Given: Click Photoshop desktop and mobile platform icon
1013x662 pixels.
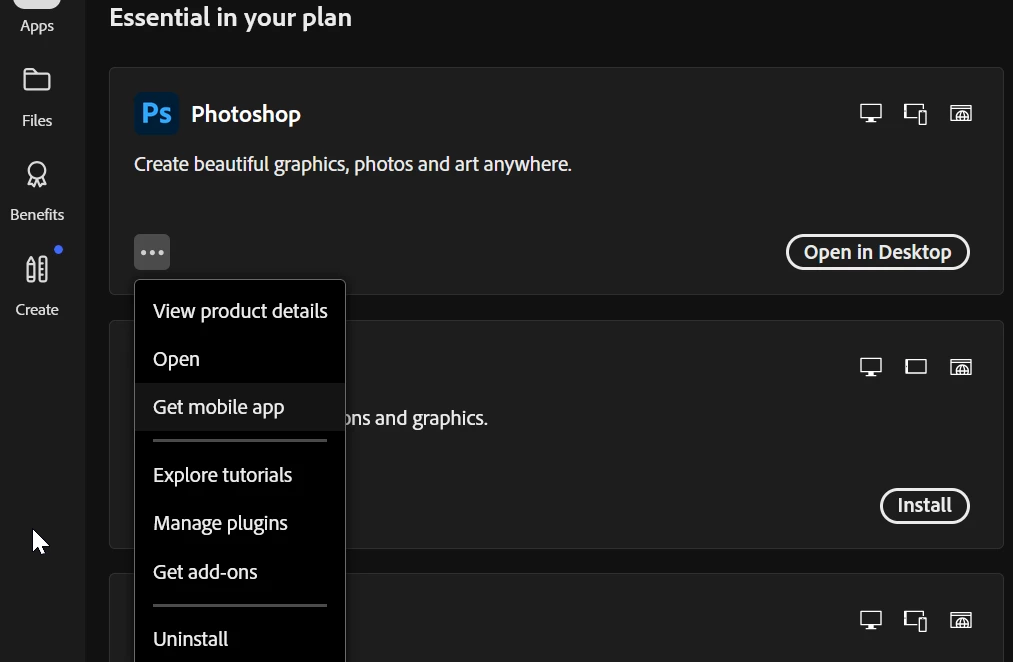Looking at the screenshot, I should pos(915,114).
